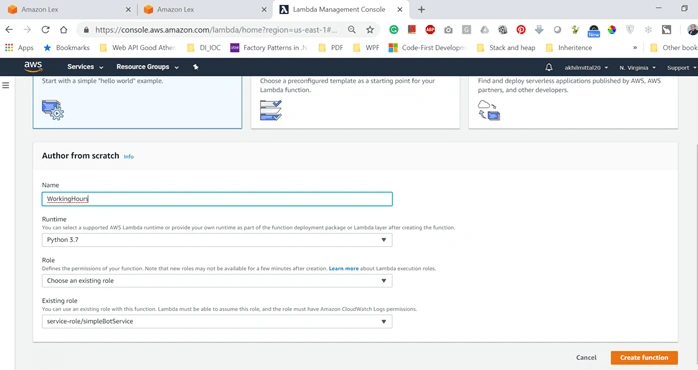
Task: Select the Blueprints checklist card icon
Action: click(x=271, y=110)
